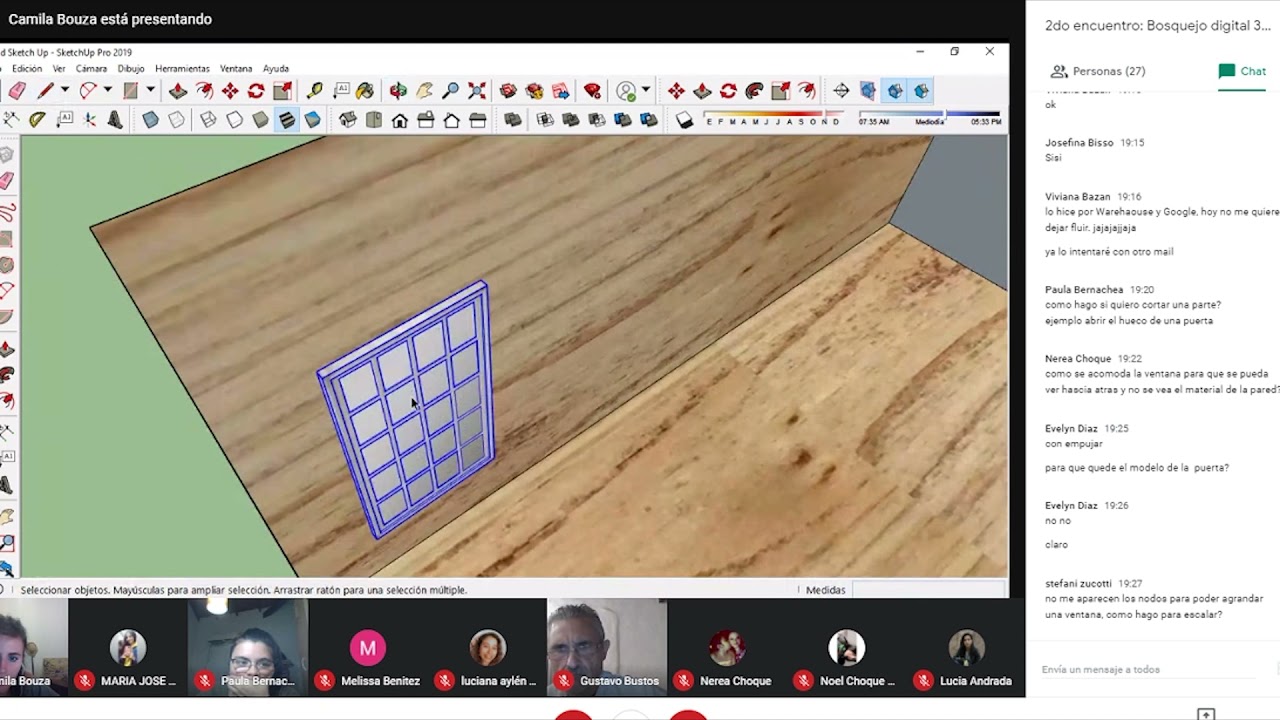Screen dimensions: 1280x720
Task: Open the Edición menu
Action: pos(27,69)
